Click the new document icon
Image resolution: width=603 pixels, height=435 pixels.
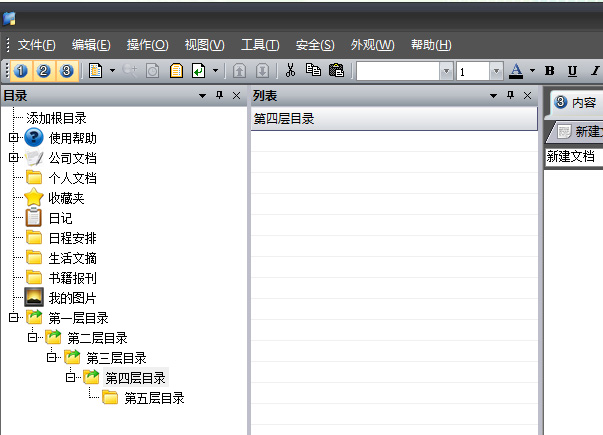tap(96, 71)
